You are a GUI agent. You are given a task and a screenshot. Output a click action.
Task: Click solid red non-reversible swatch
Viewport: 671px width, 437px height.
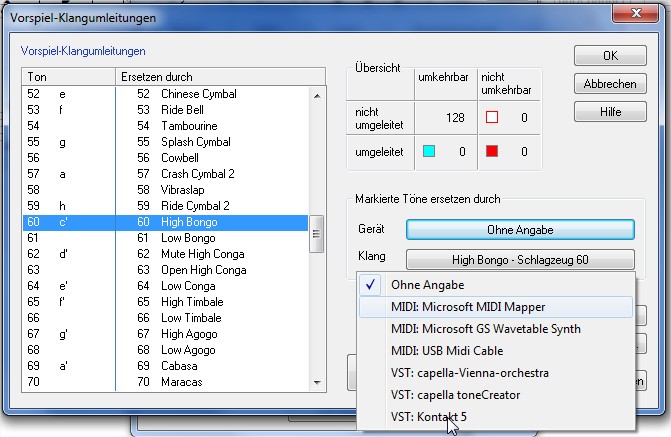[x=491, y=152]
